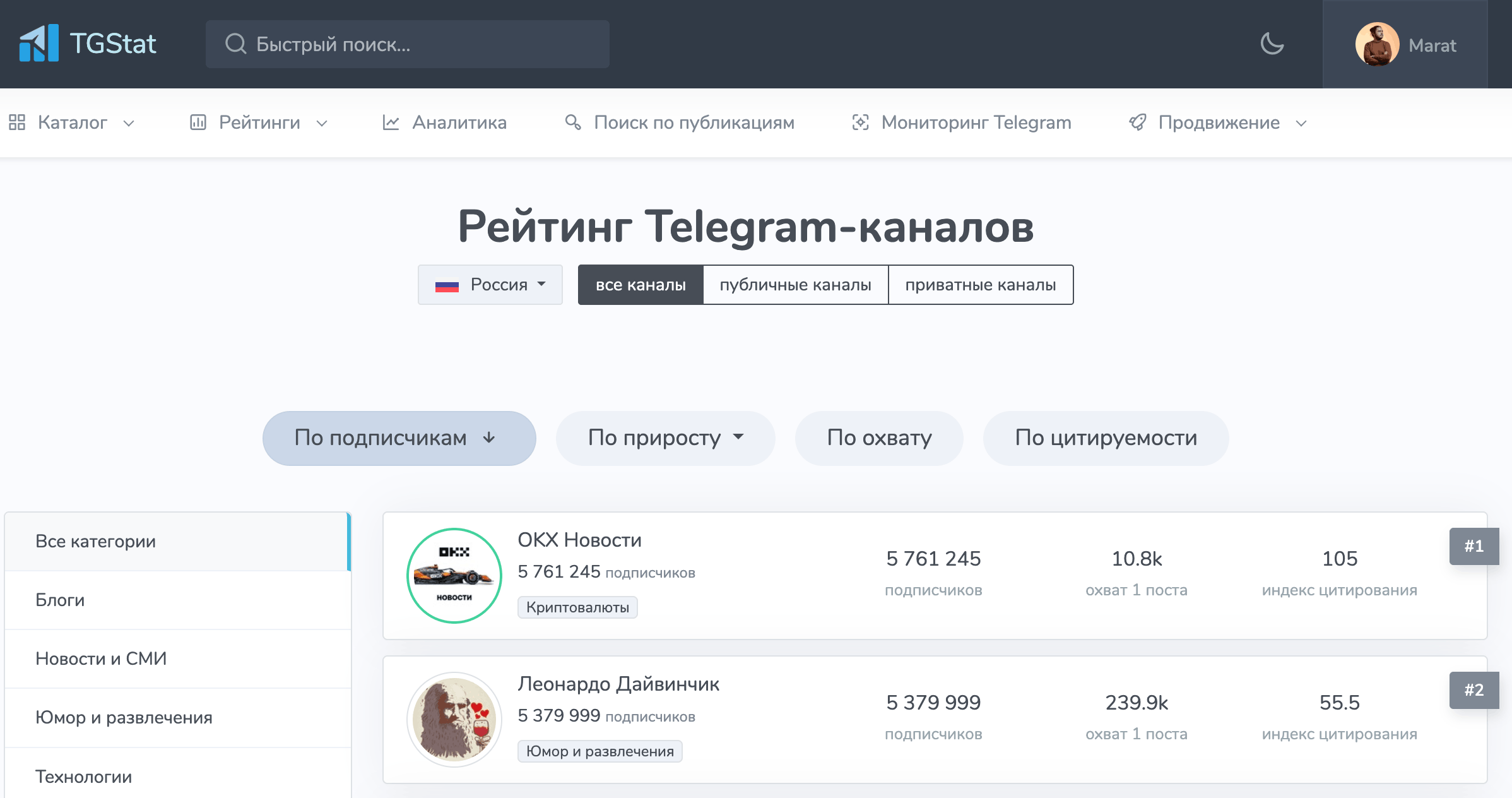Open Marat's profile avatar
The height and width of the screenshot is (798, 1512).
tap(1377, 44)
